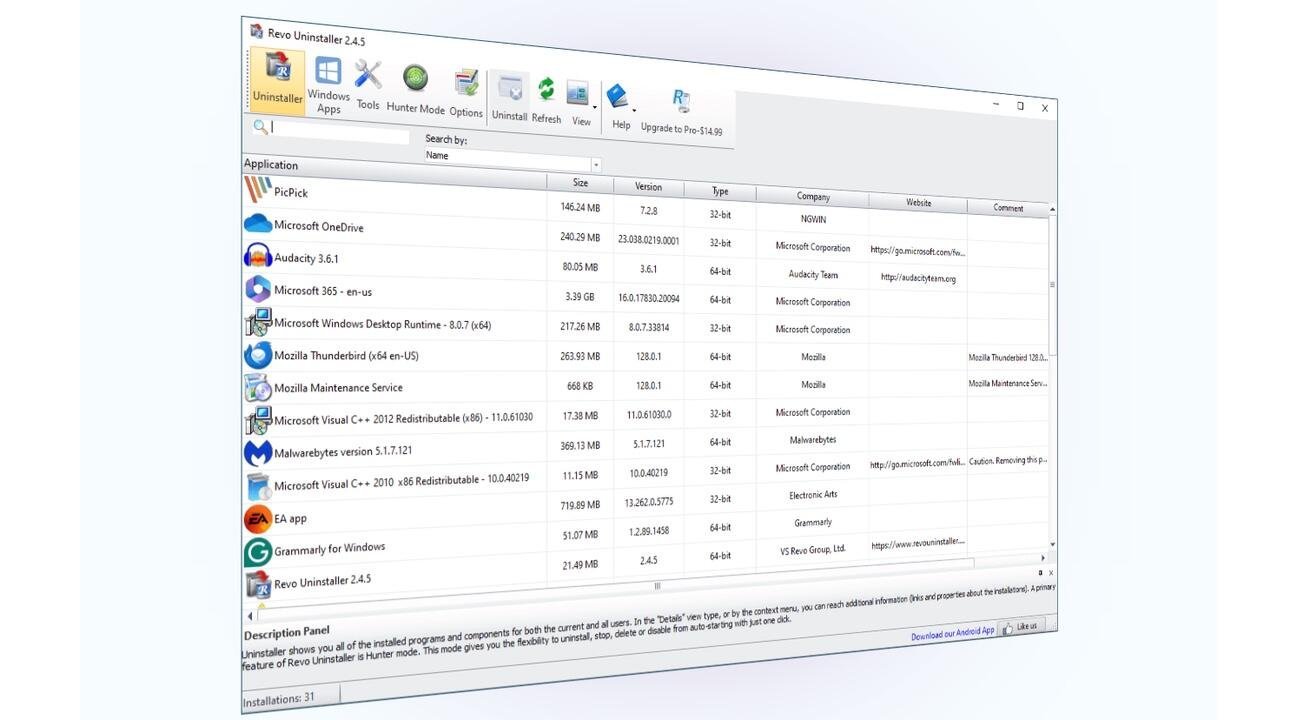Click the Uninstall toolbar button

coord(509,97)
